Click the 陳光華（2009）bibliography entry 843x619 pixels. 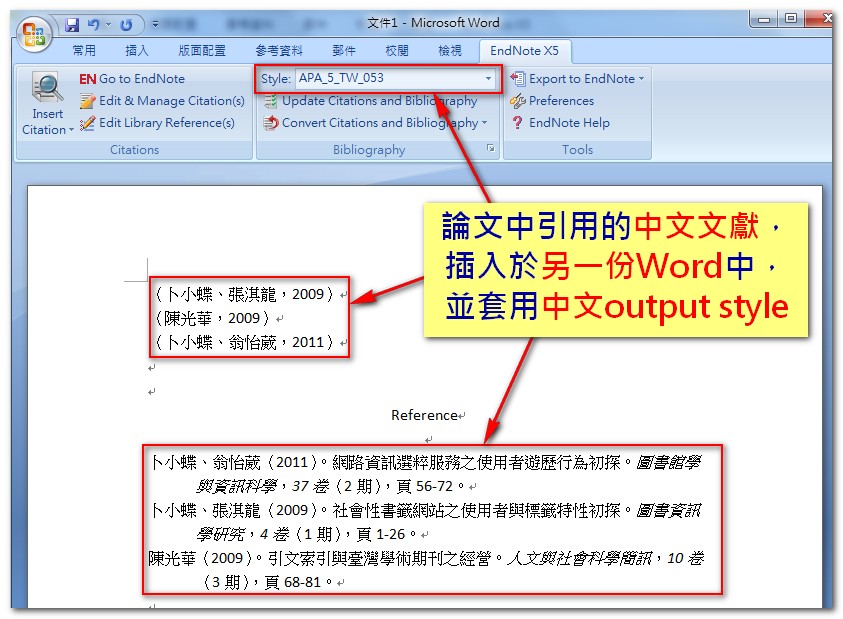[426, 570]
